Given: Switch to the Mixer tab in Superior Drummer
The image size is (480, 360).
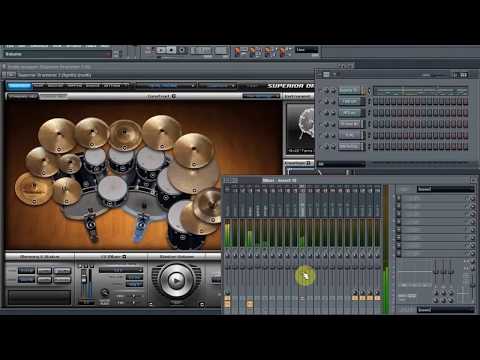Looking at the screenshot, I should point(38,86).
